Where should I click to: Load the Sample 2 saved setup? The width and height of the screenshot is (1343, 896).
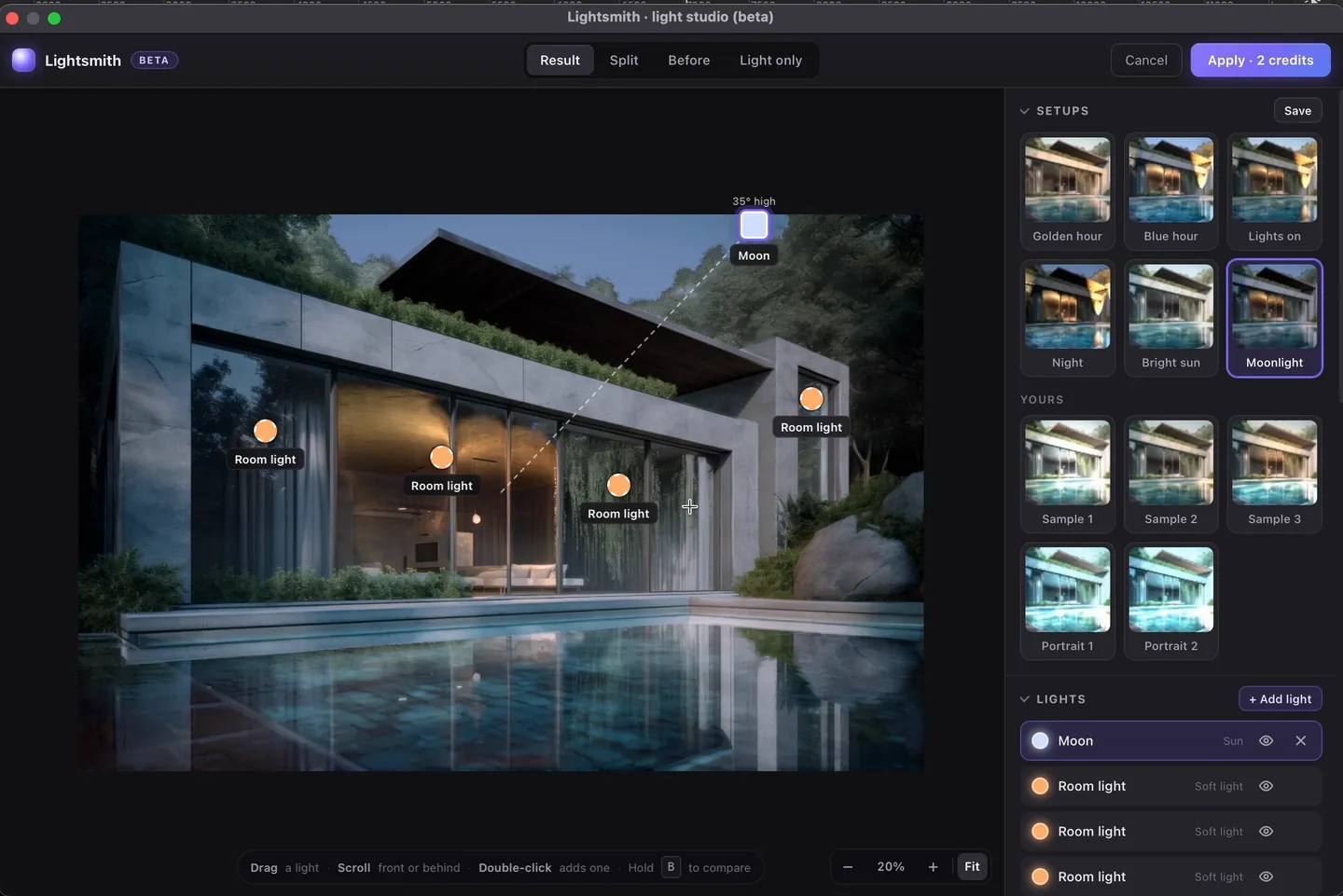click(1171, 475)
